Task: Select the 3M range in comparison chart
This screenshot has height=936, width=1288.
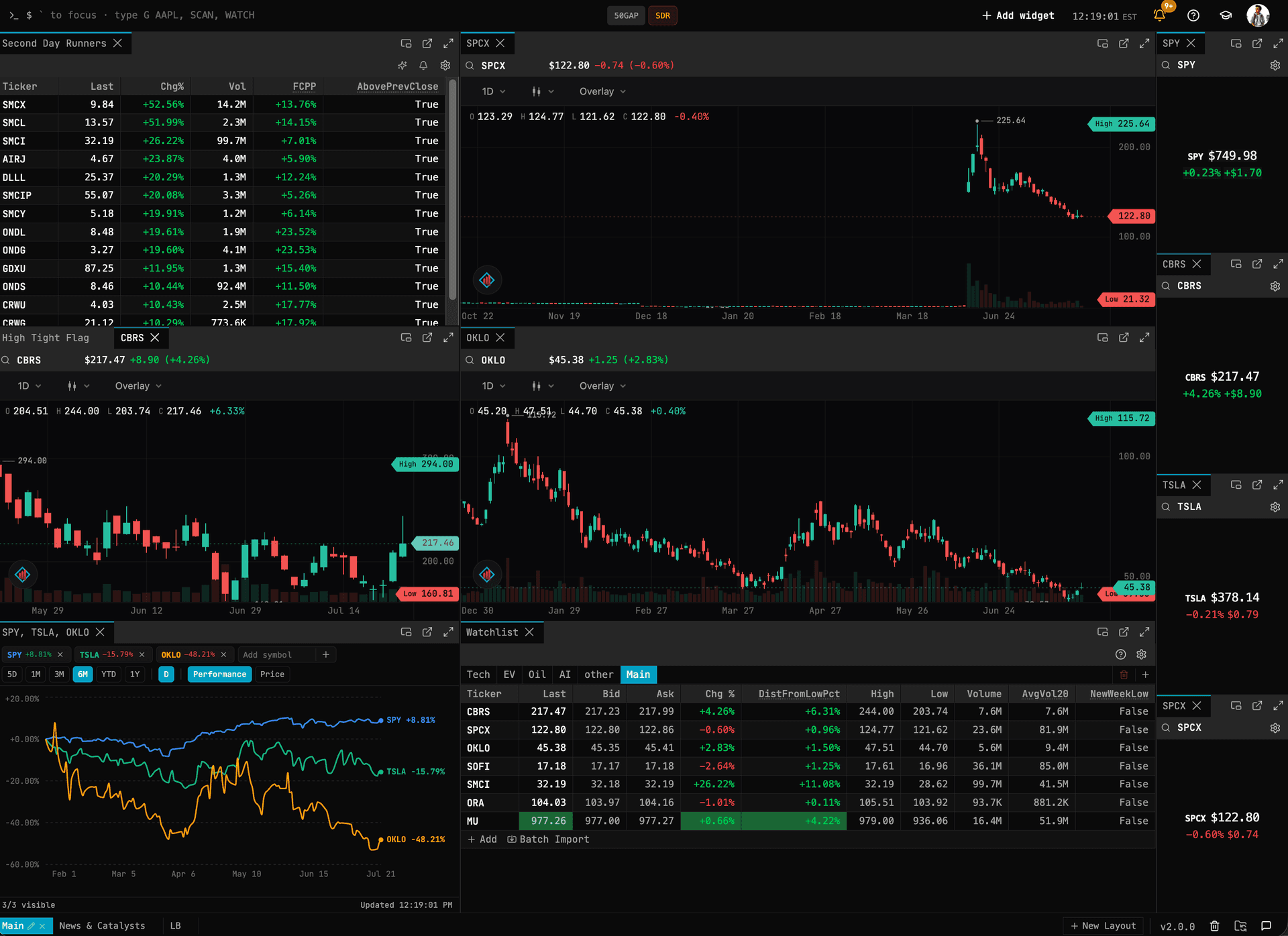Action: click(x=59, y=675)
